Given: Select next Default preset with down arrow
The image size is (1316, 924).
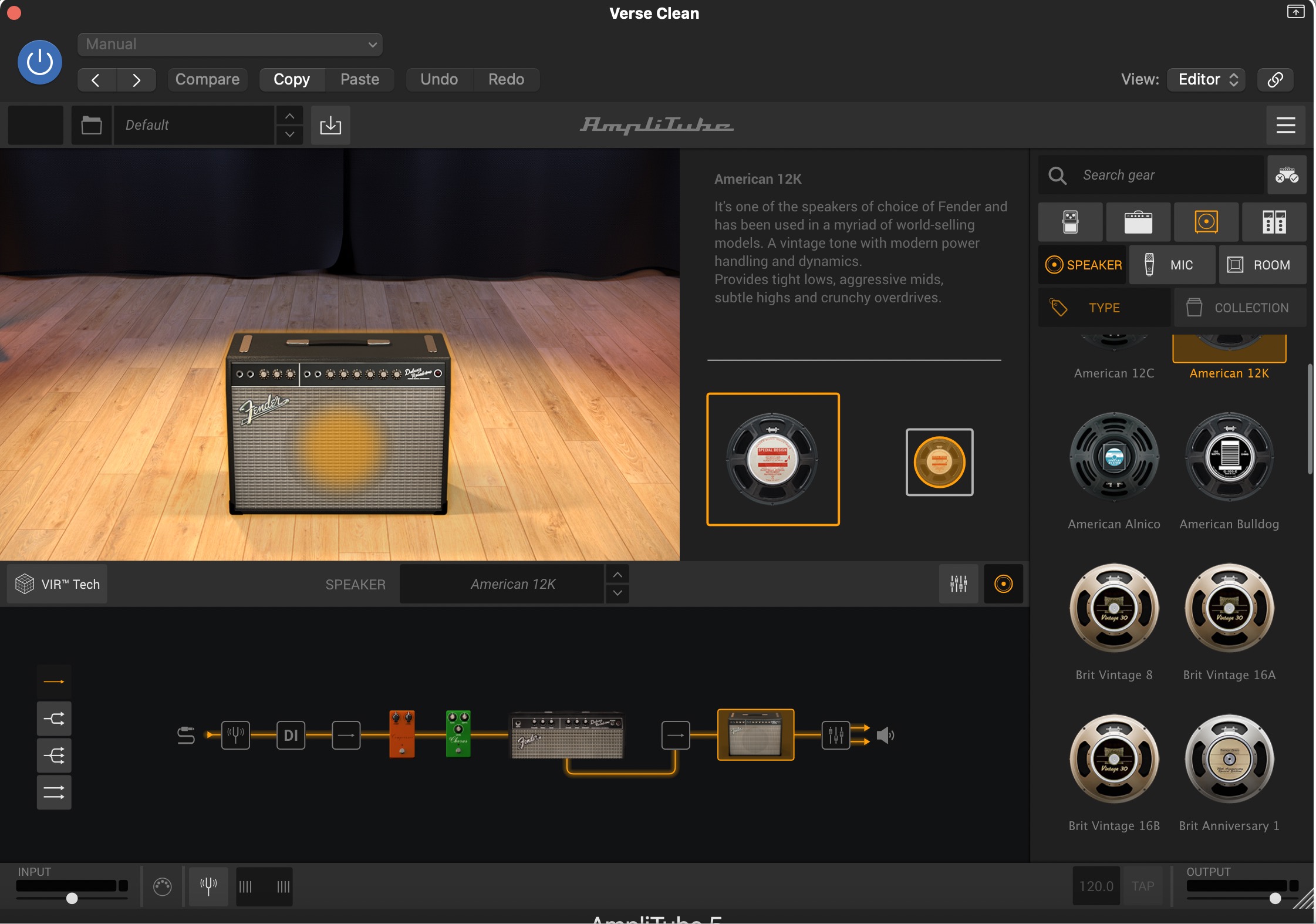Looking at the screenshot, I should coord(289,134).
